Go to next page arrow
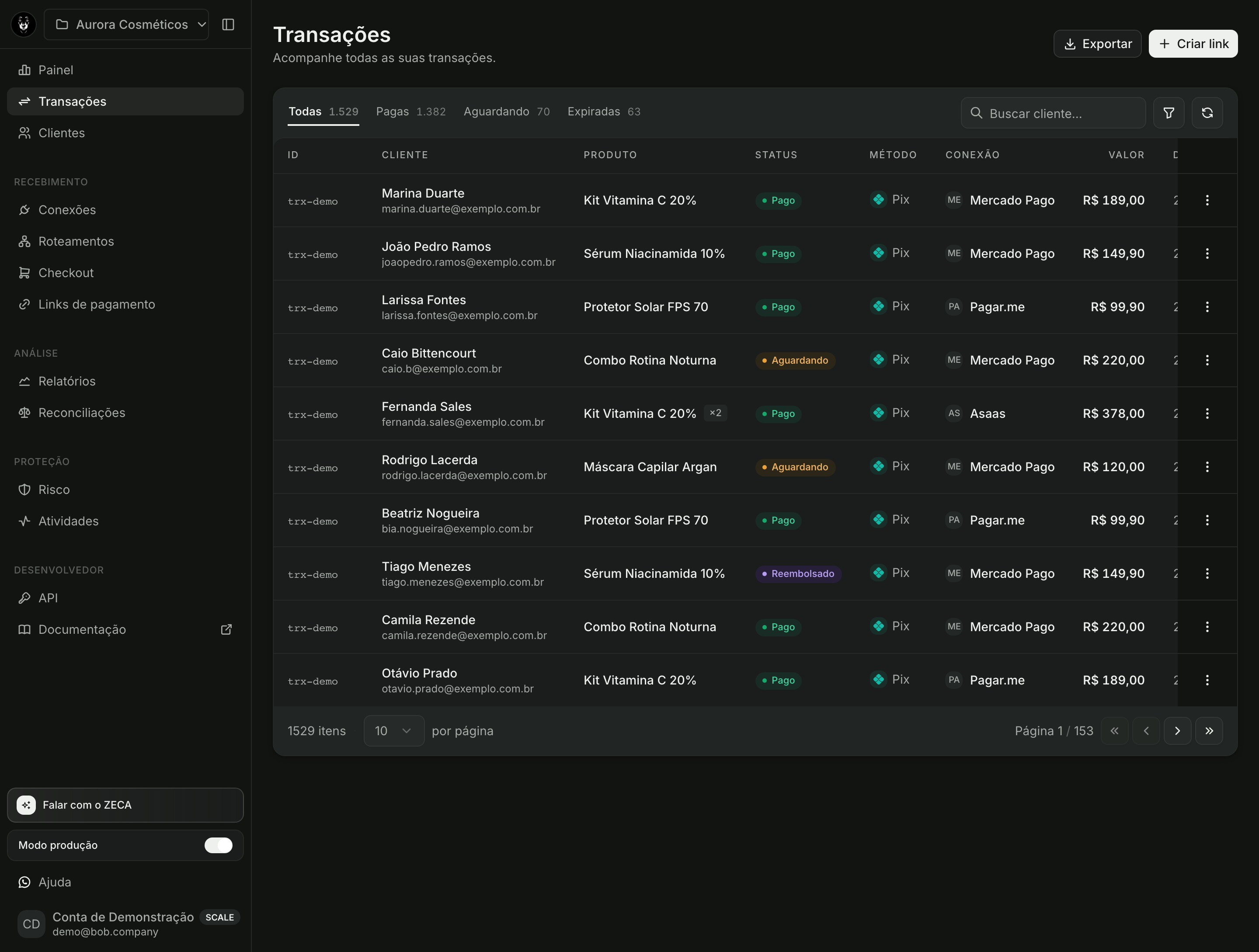This screenshot has height=952, width=1259. click(1177, 731)
